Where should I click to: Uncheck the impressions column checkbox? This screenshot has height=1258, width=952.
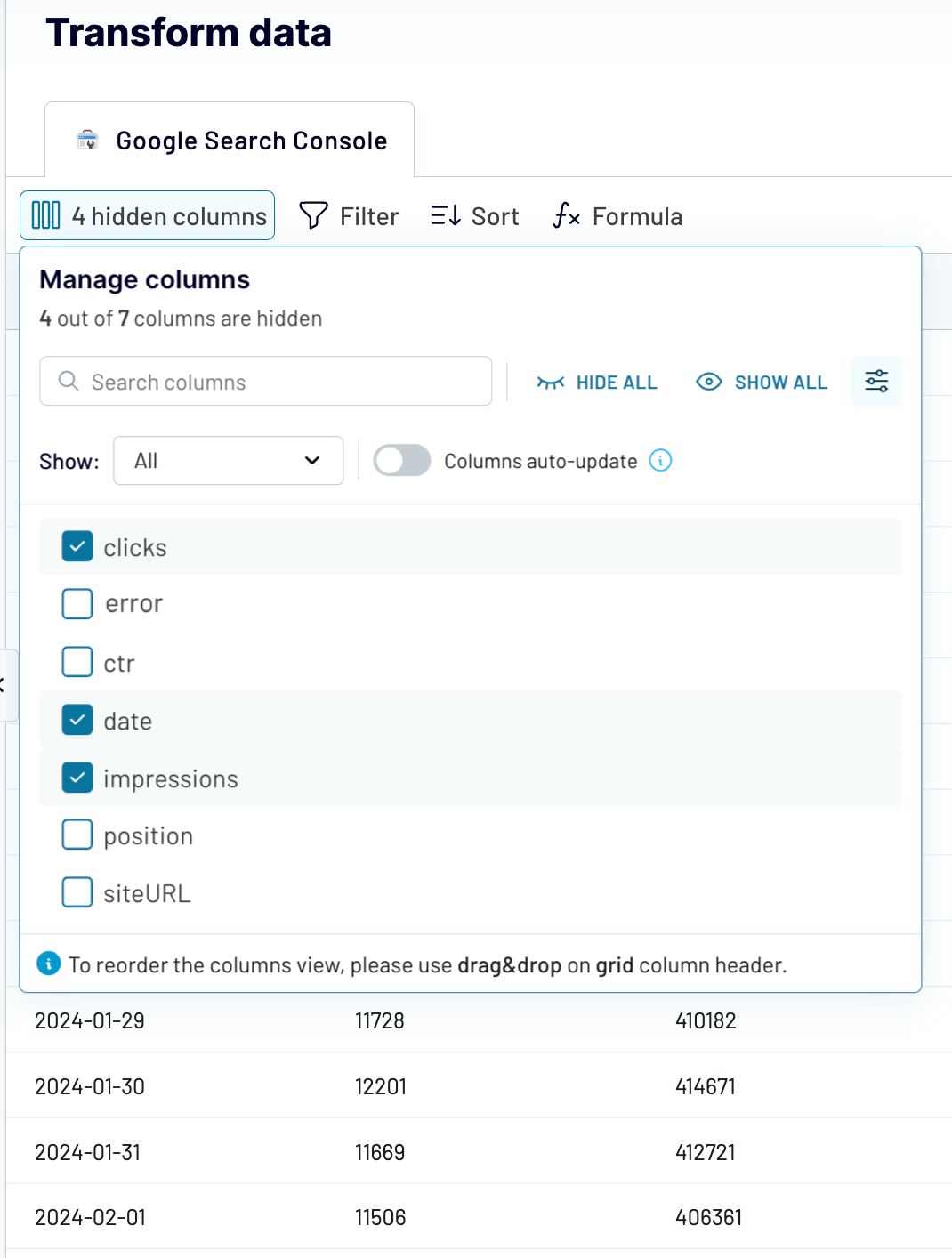point(77,778)
